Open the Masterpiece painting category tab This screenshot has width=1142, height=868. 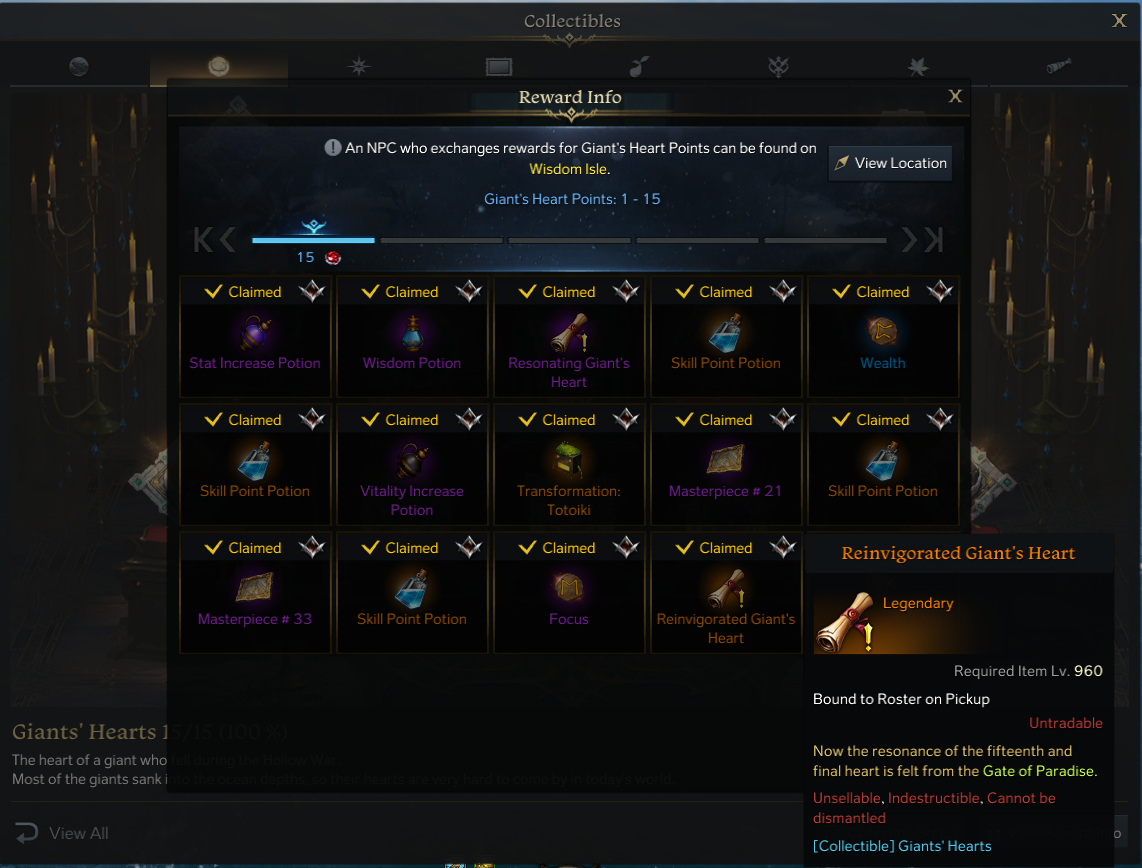tap(499, 67)
